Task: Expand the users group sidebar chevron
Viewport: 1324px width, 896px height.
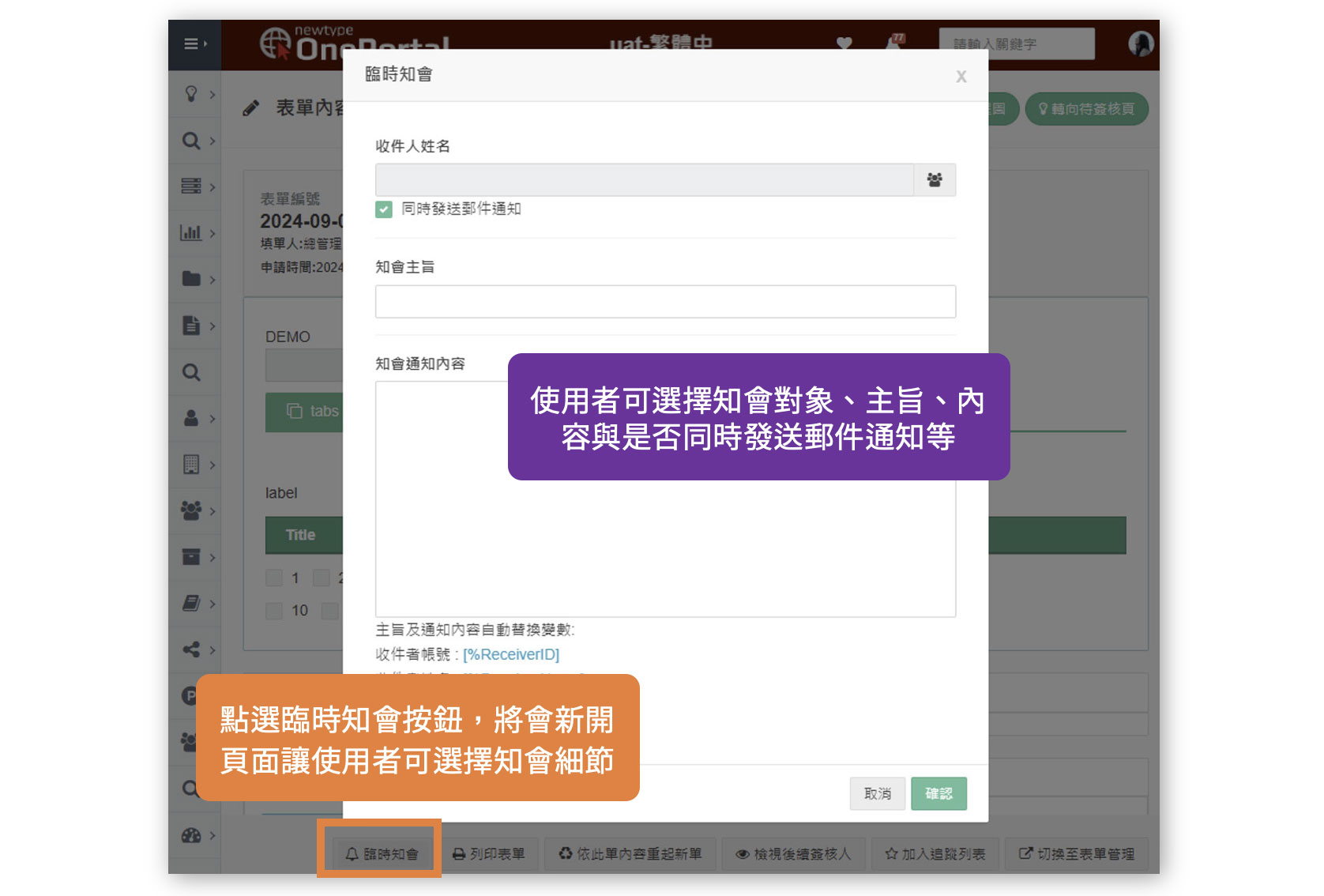Action: [213, 511]
